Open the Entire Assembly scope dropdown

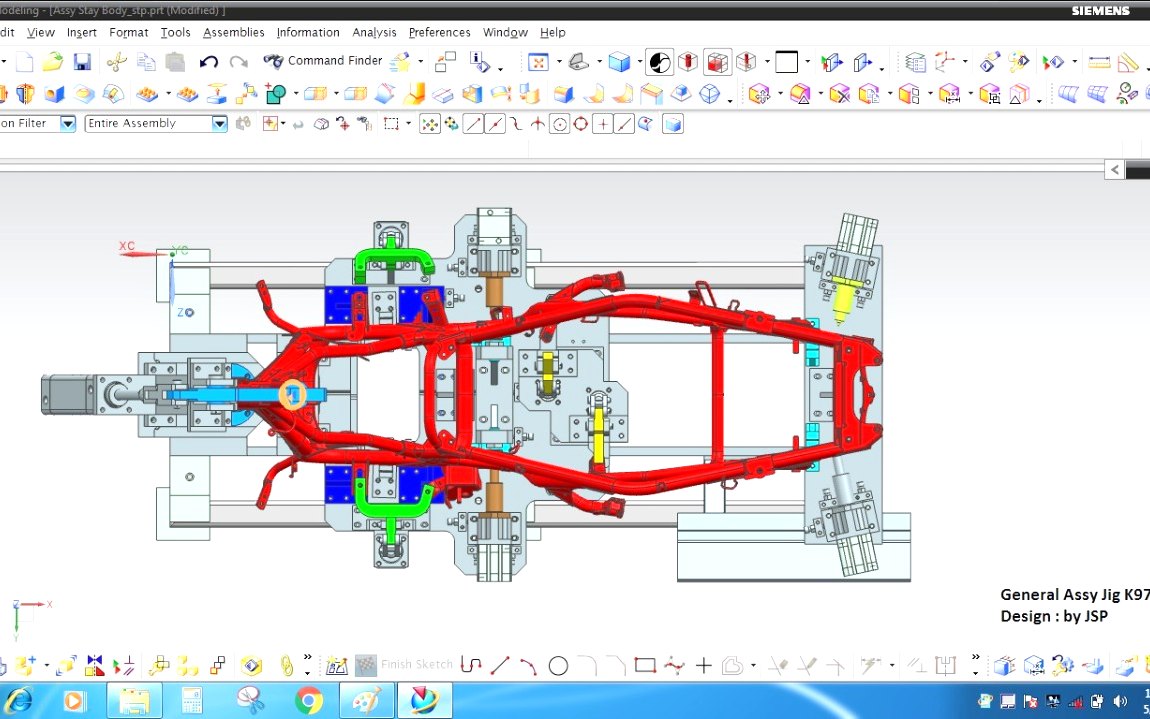coord(219,123)
